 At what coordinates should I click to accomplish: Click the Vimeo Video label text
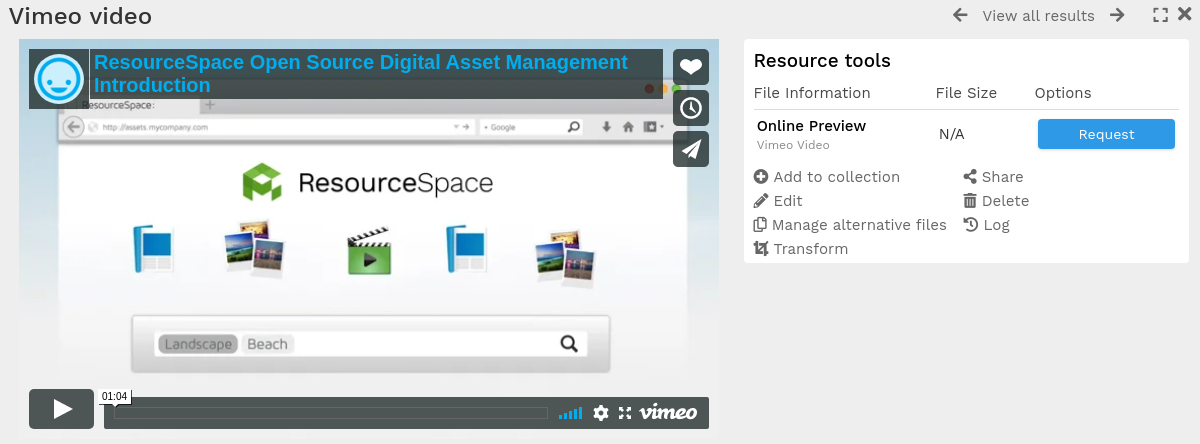(x=793, y=145)
